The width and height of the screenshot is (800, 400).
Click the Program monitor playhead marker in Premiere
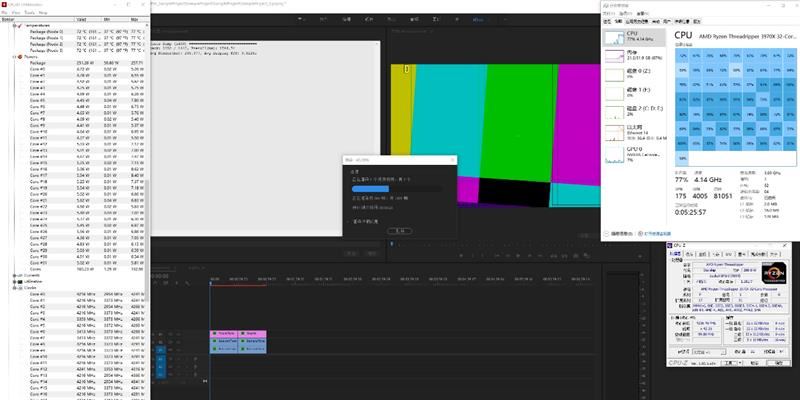(x=392, y=243)
